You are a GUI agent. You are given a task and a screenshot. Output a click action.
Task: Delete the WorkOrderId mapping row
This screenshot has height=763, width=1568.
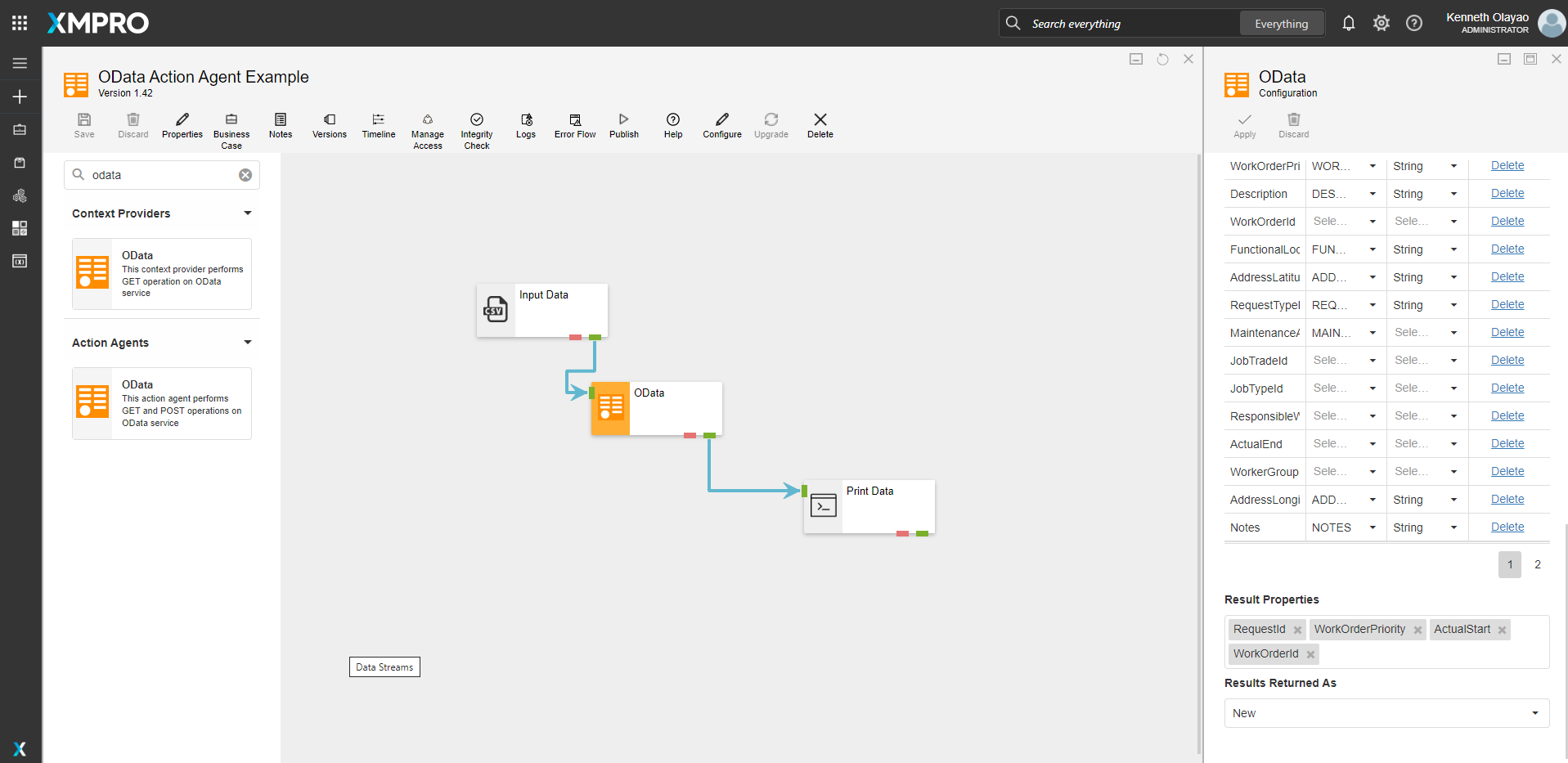(1507, 221)
